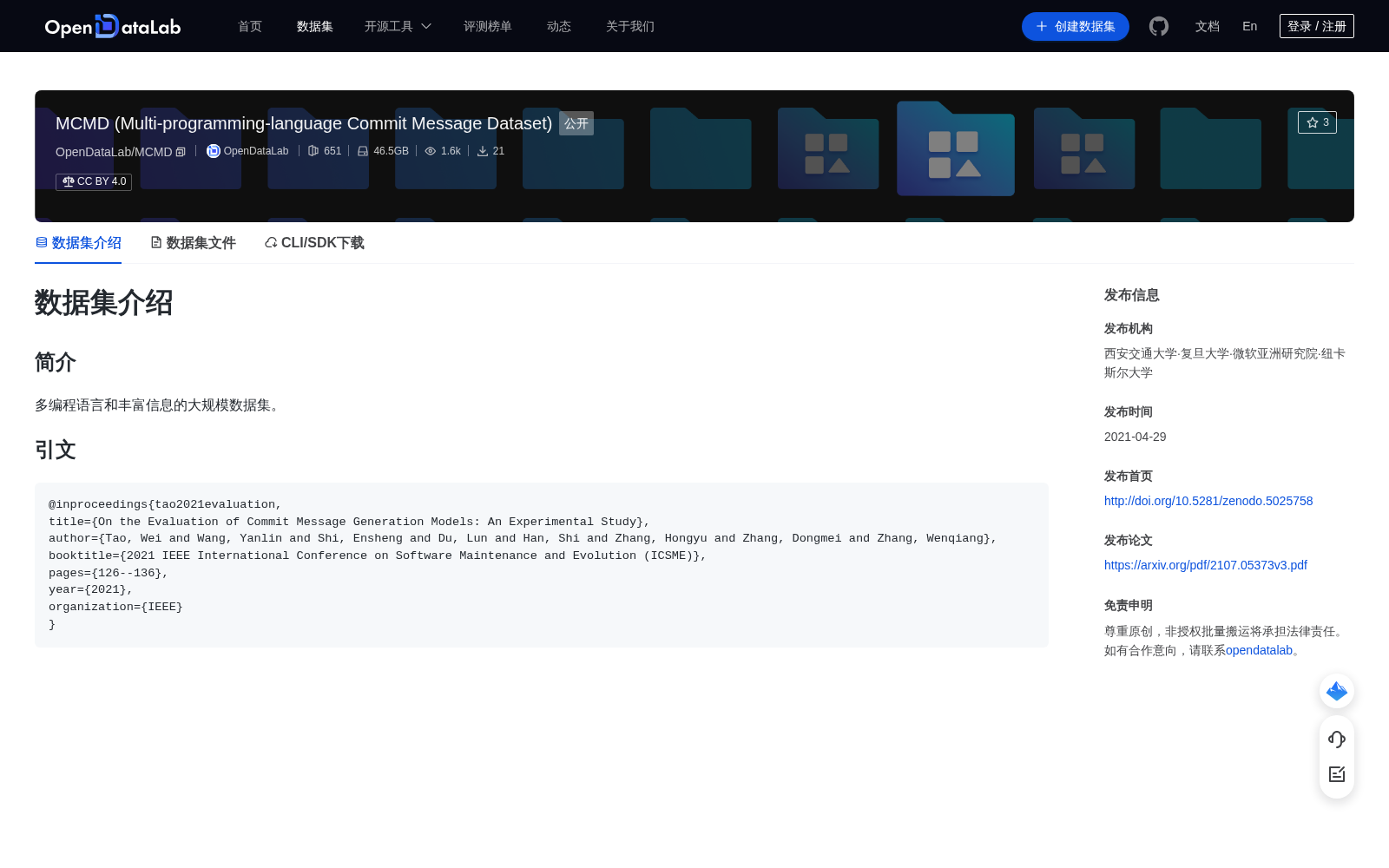Open the zenodo DOI homepage link
The height and width of the screenshot is (868, 1389).
point(1208,501)
